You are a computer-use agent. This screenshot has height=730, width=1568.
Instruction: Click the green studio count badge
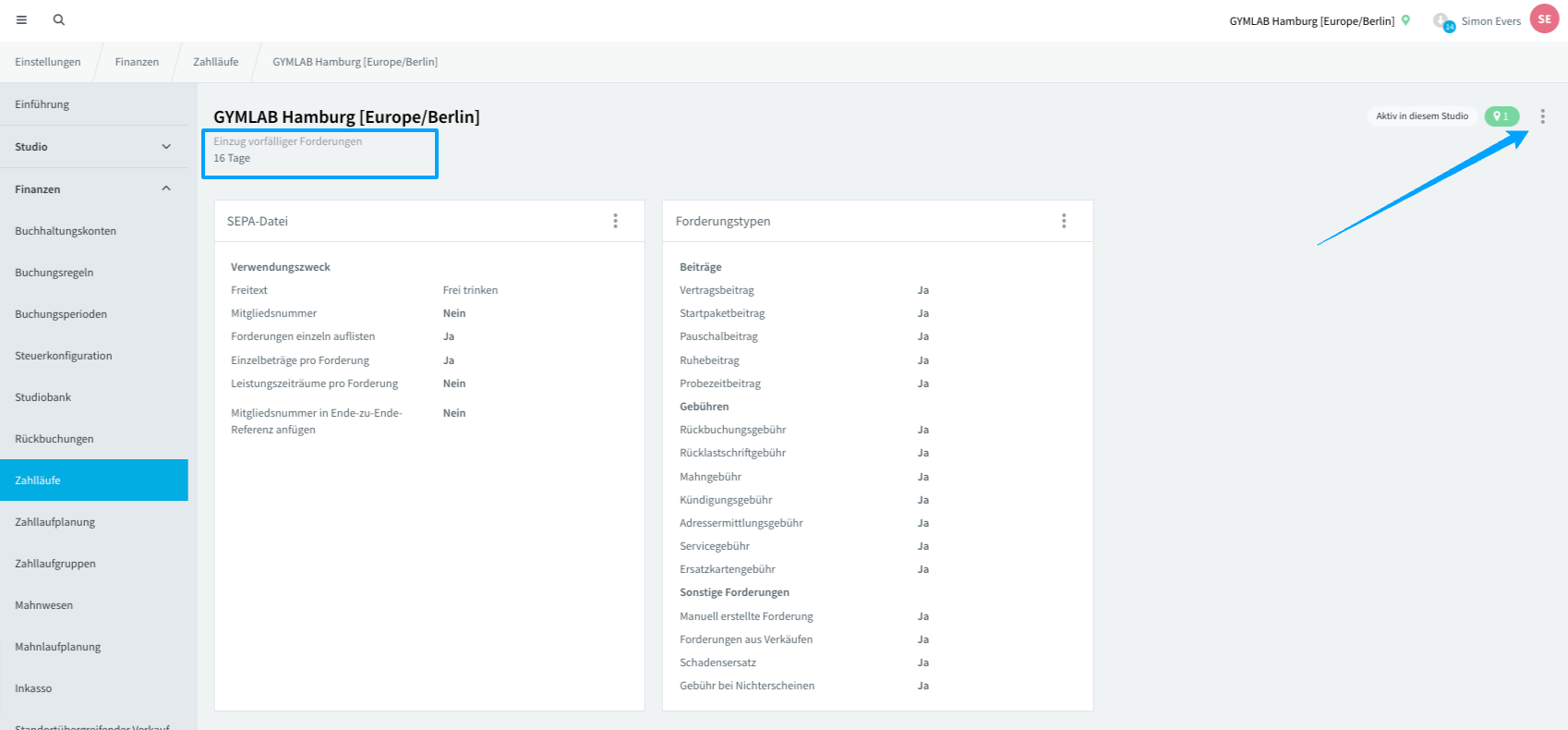tap(1502, 116)
